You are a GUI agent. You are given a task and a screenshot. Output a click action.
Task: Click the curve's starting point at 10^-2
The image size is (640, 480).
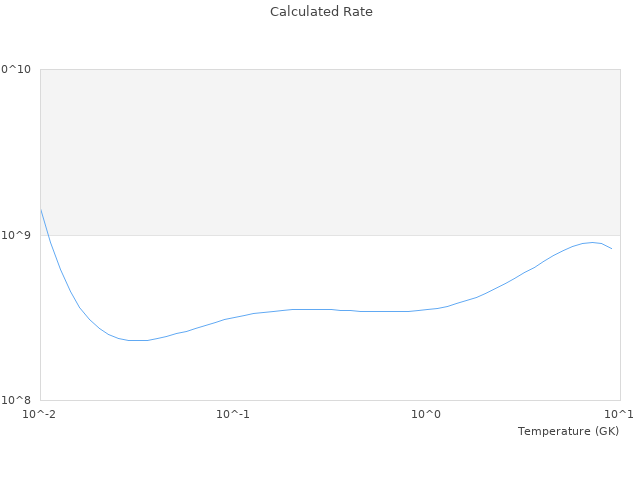41,210
